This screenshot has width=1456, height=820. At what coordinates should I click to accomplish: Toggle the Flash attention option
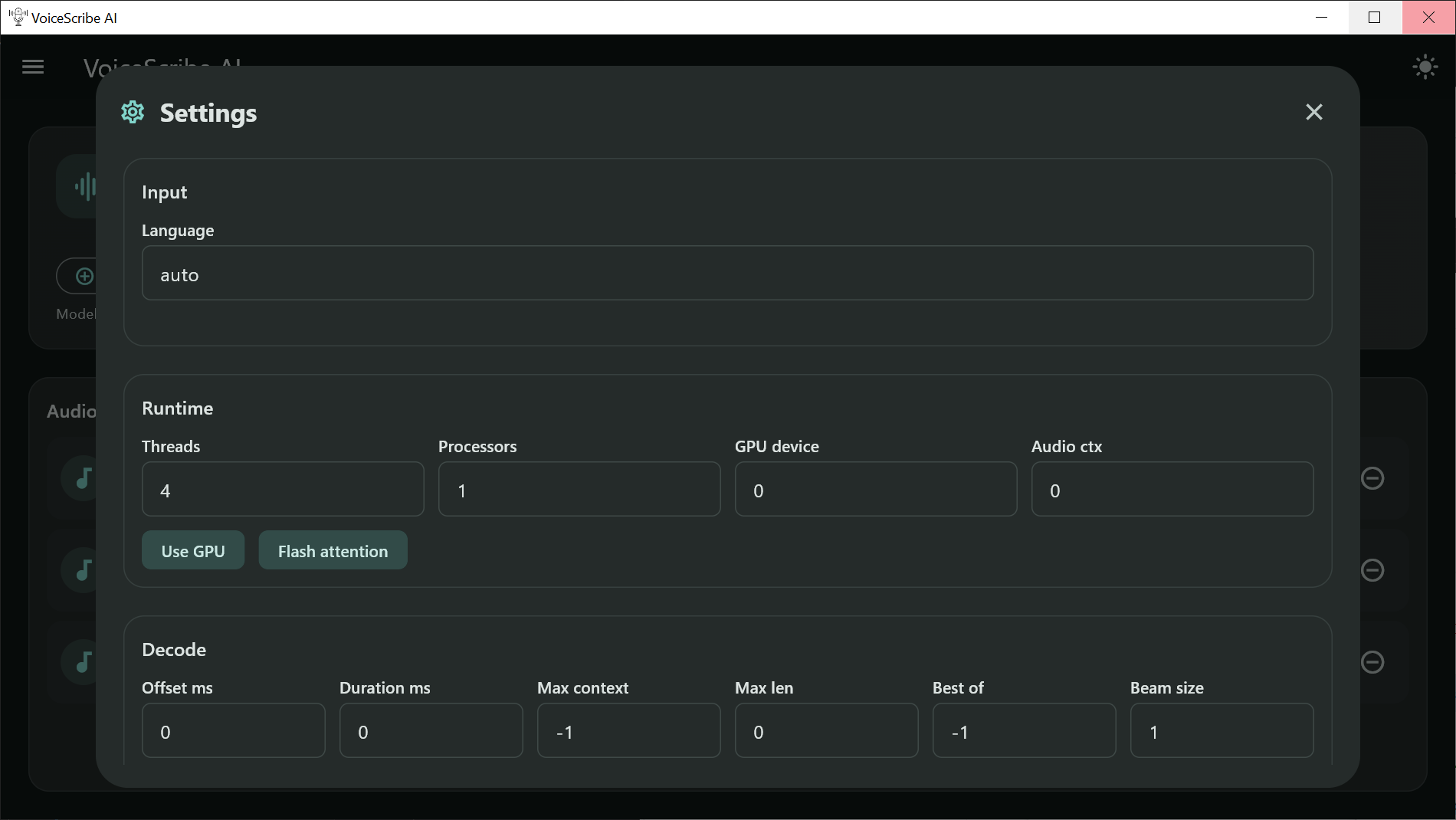click(333, 550)
